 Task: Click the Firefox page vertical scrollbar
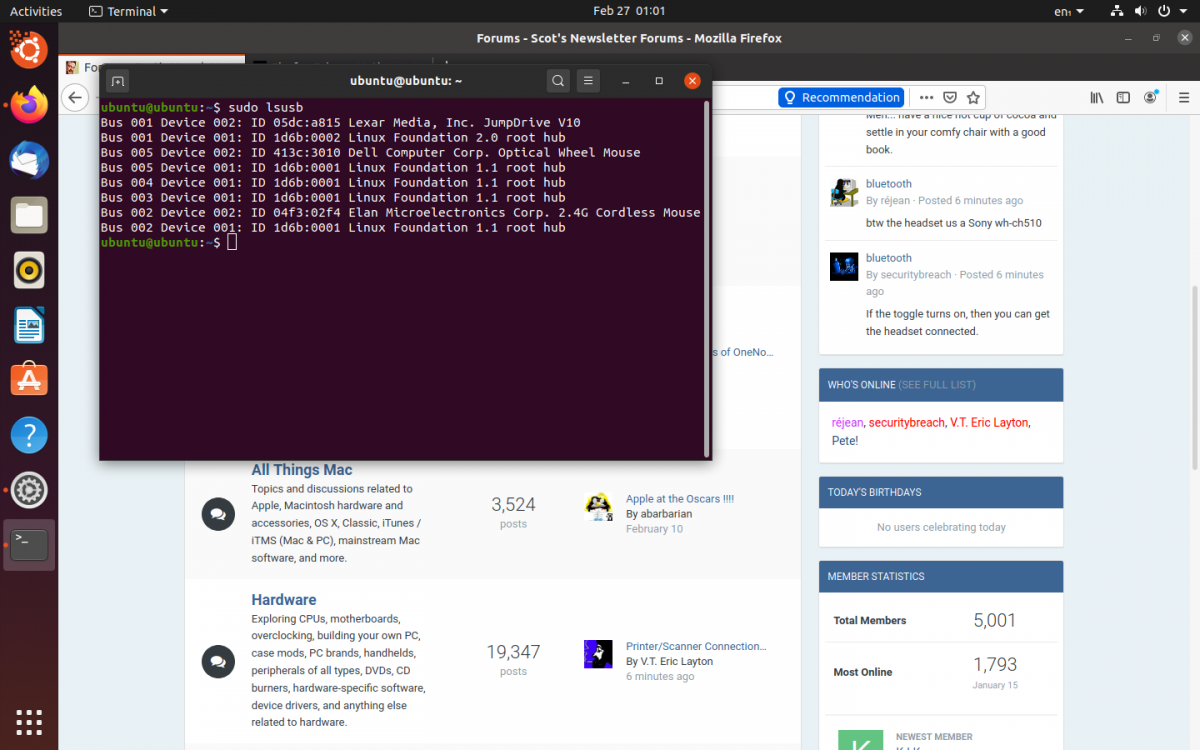[1195, 378]
